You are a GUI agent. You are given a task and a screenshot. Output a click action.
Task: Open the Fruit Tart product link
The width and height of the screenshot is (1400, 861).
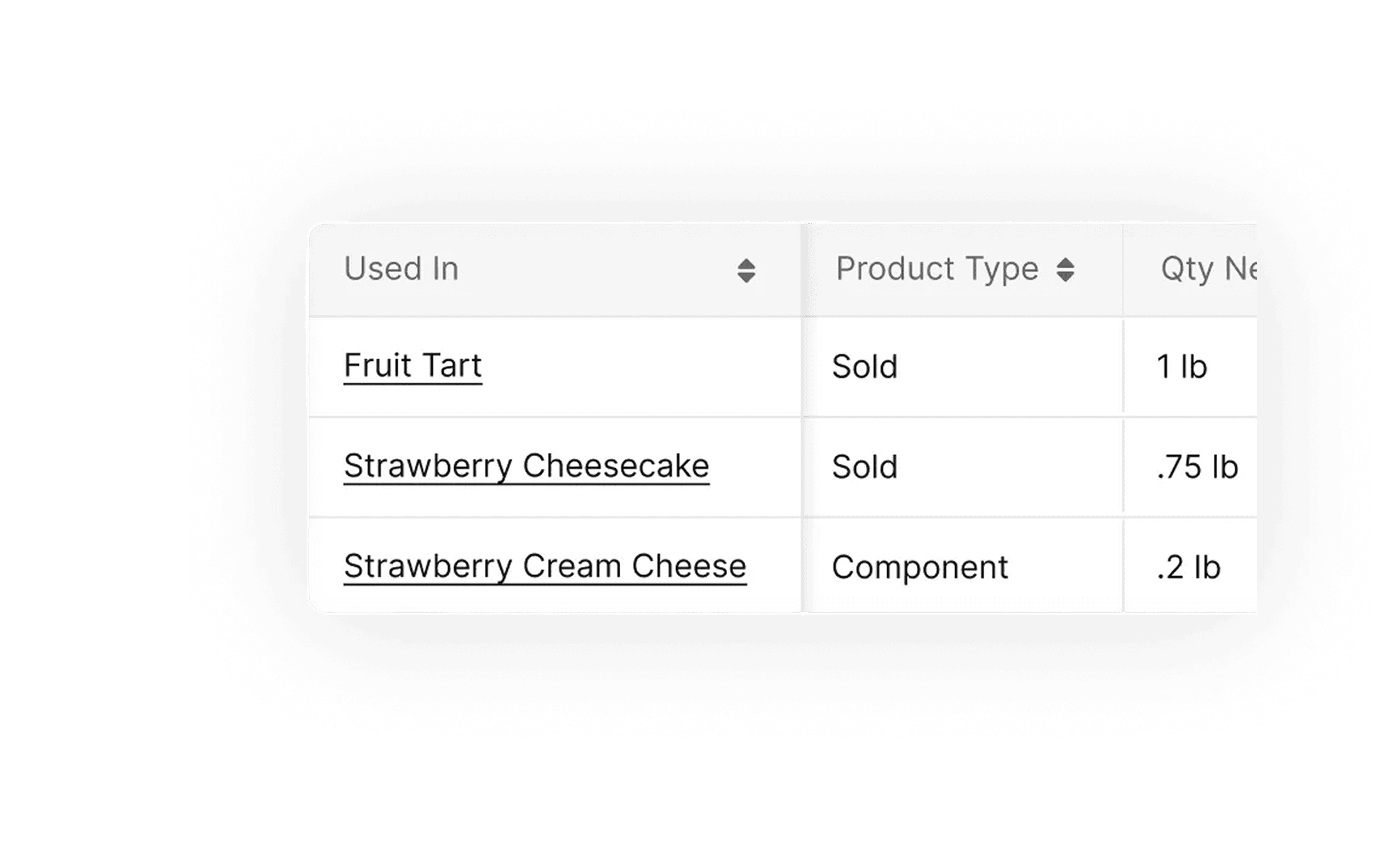pyautogui.click(x=412, y=366)
